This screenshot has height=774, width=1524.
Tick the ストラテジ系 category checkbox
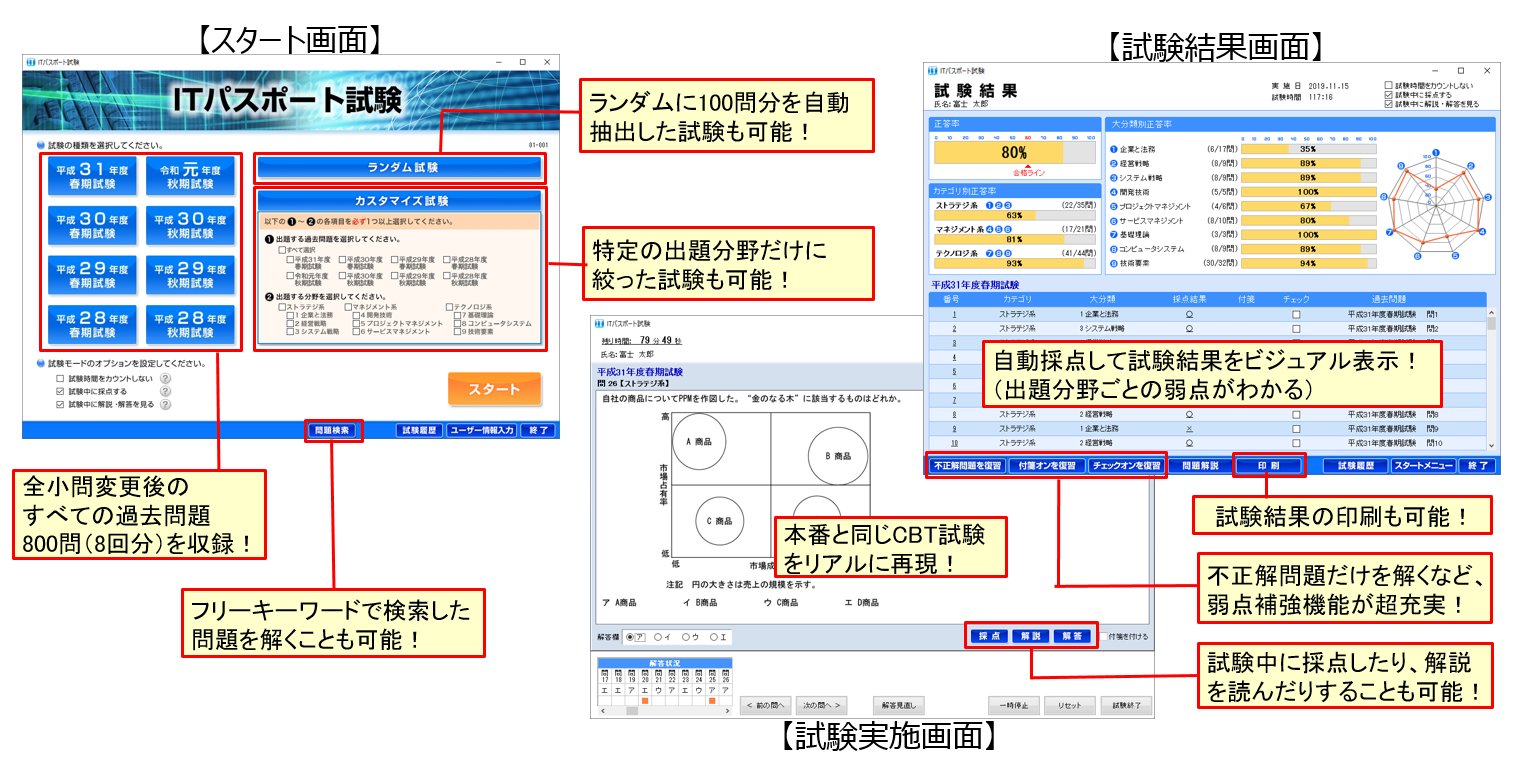point(282,307)
